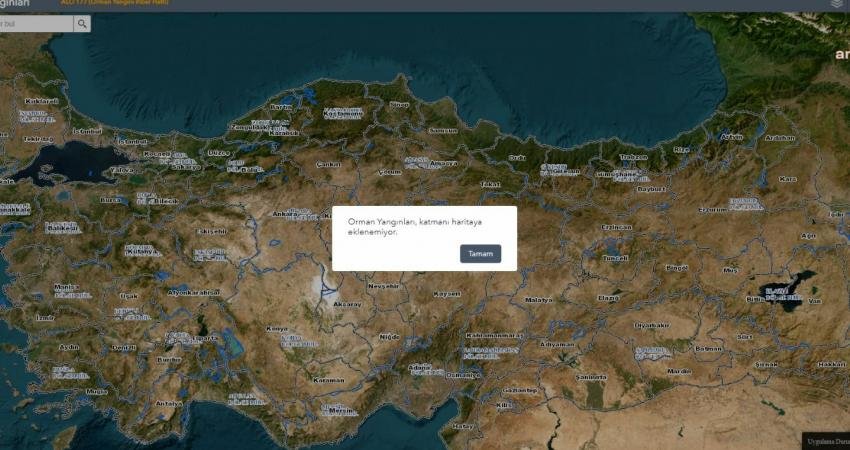
Task: Click the Ordu label on map
Action: [x=517, y=158]
